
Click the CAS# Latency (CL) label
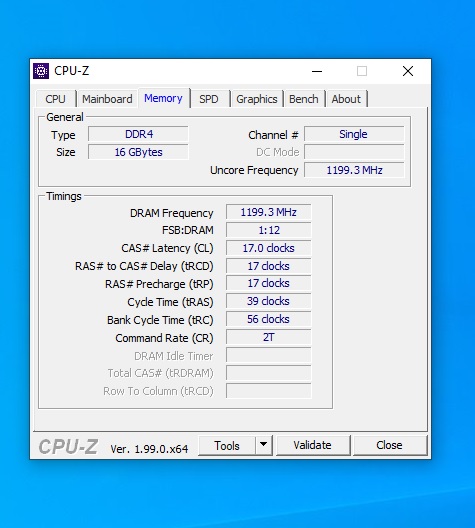click(167, 249)
